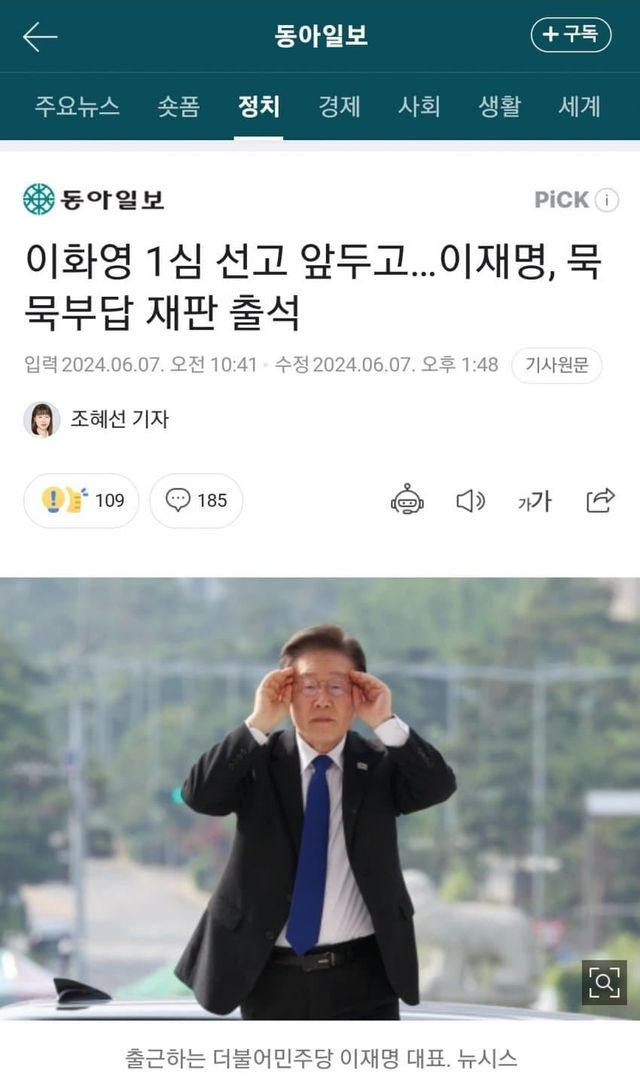This screenshot has width=640, height=1086.
Task: Open the original article via 기사원문
Action: point(557,365)
